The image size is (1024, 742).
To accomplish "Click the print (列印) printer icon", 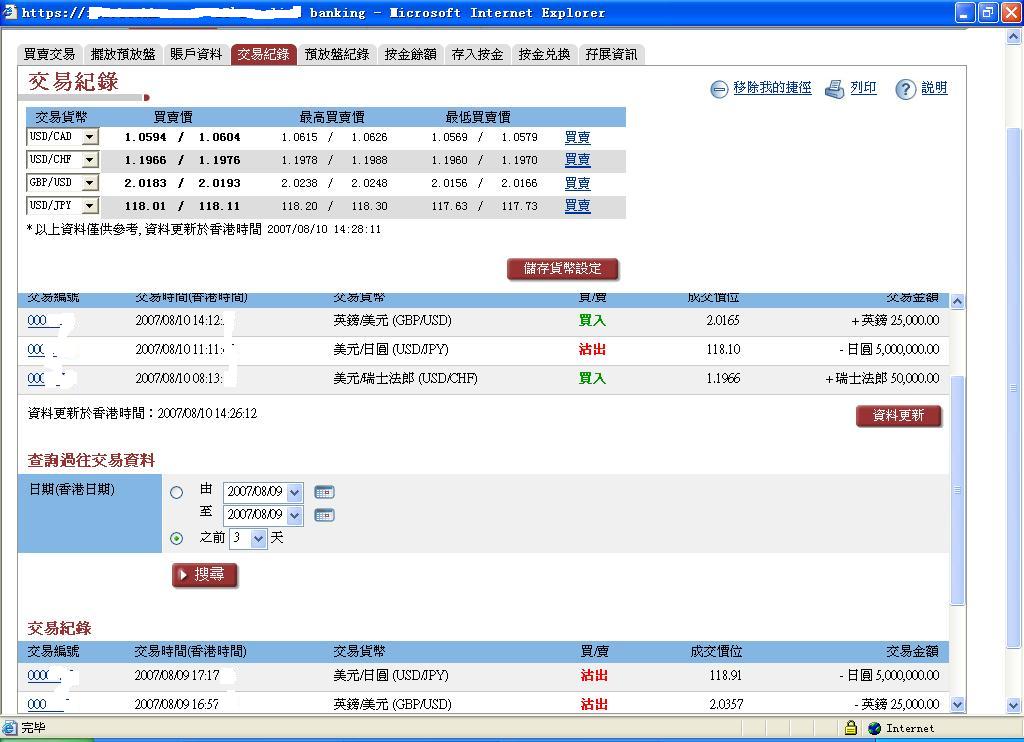I will [x=834, y=89].
